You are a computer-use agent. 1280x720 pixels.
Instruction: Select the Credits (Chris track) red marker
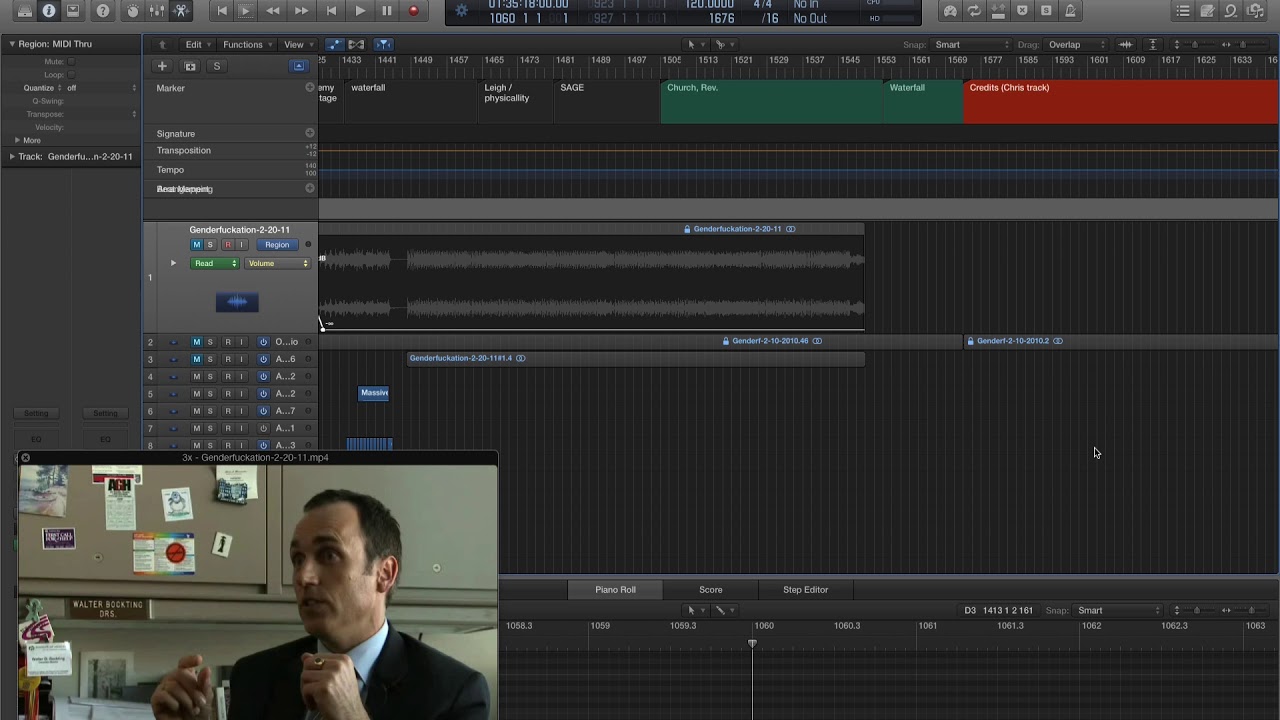coord(1120,101)
